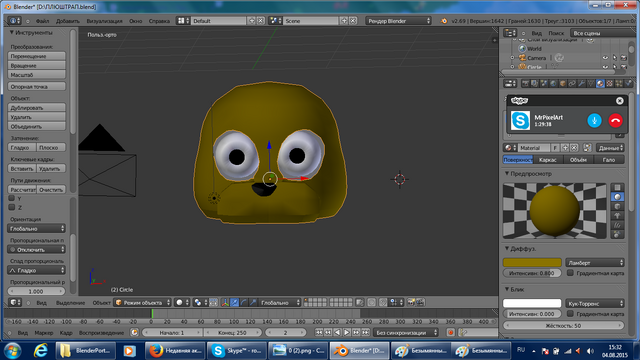Click Вставить keyframe button

pyautogui.click(x=22, y=169)
